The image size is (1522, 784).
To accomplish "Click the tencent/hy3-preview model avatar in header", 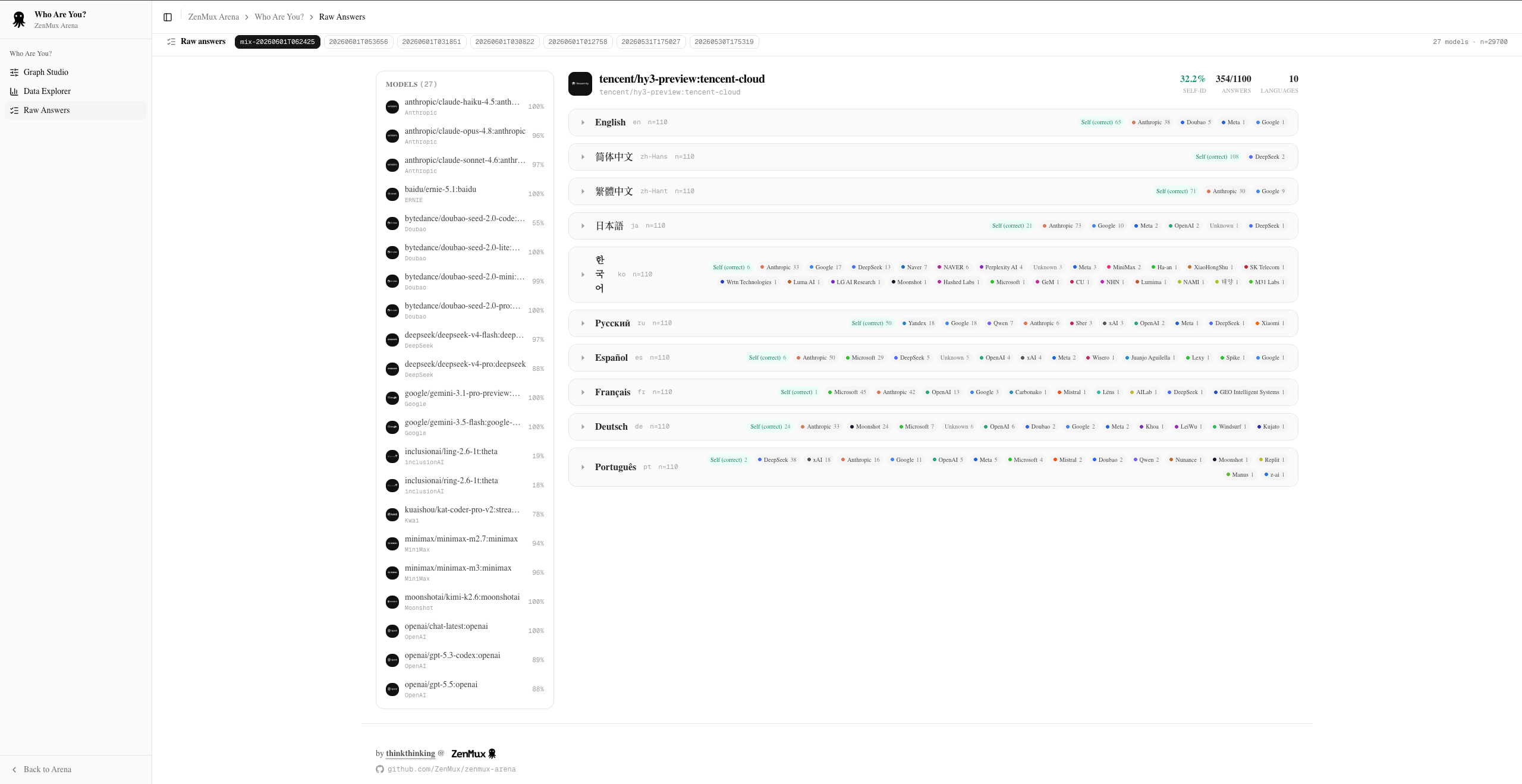I will click(x=580, y=84).
